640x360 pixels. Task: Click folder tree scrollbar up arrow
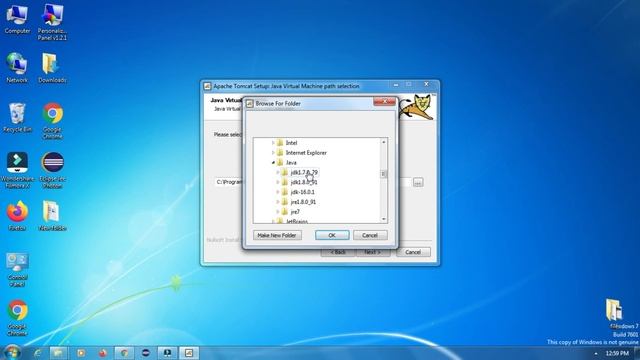[x=383, y=142]
